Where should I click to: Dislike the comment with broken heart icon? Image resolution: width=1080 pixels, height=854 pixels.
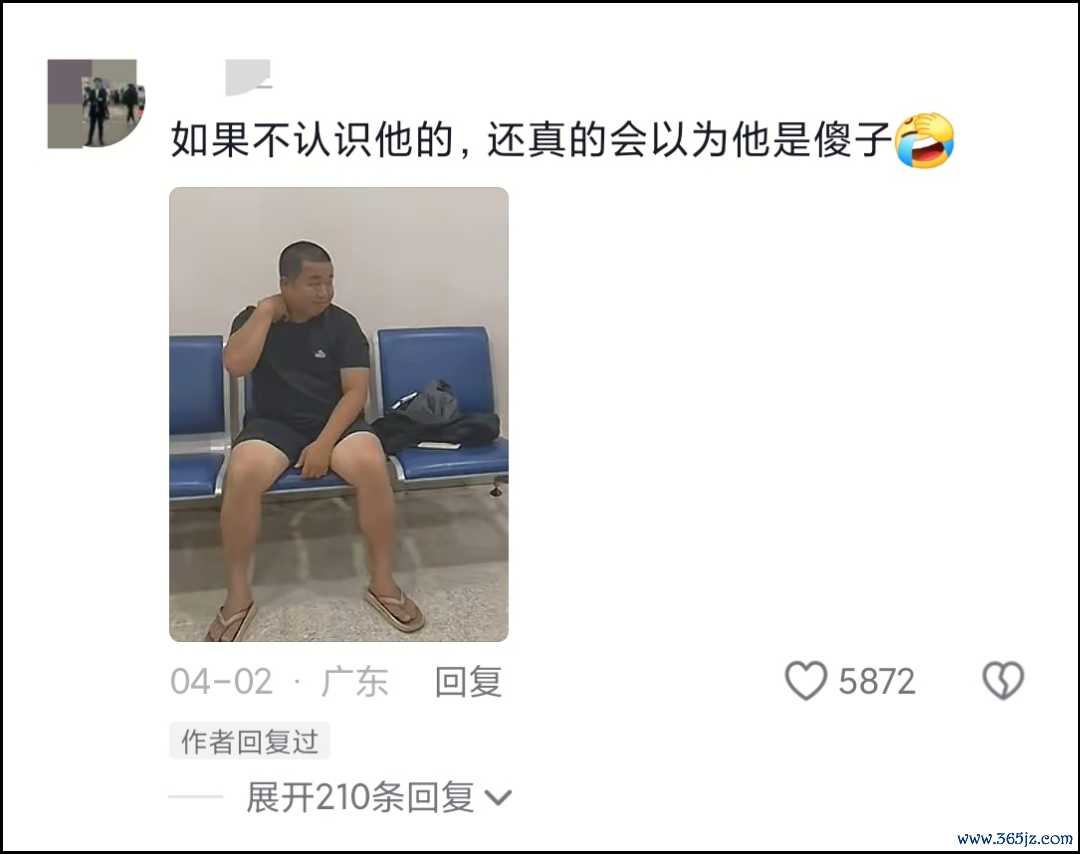(x=1002, y=680)
